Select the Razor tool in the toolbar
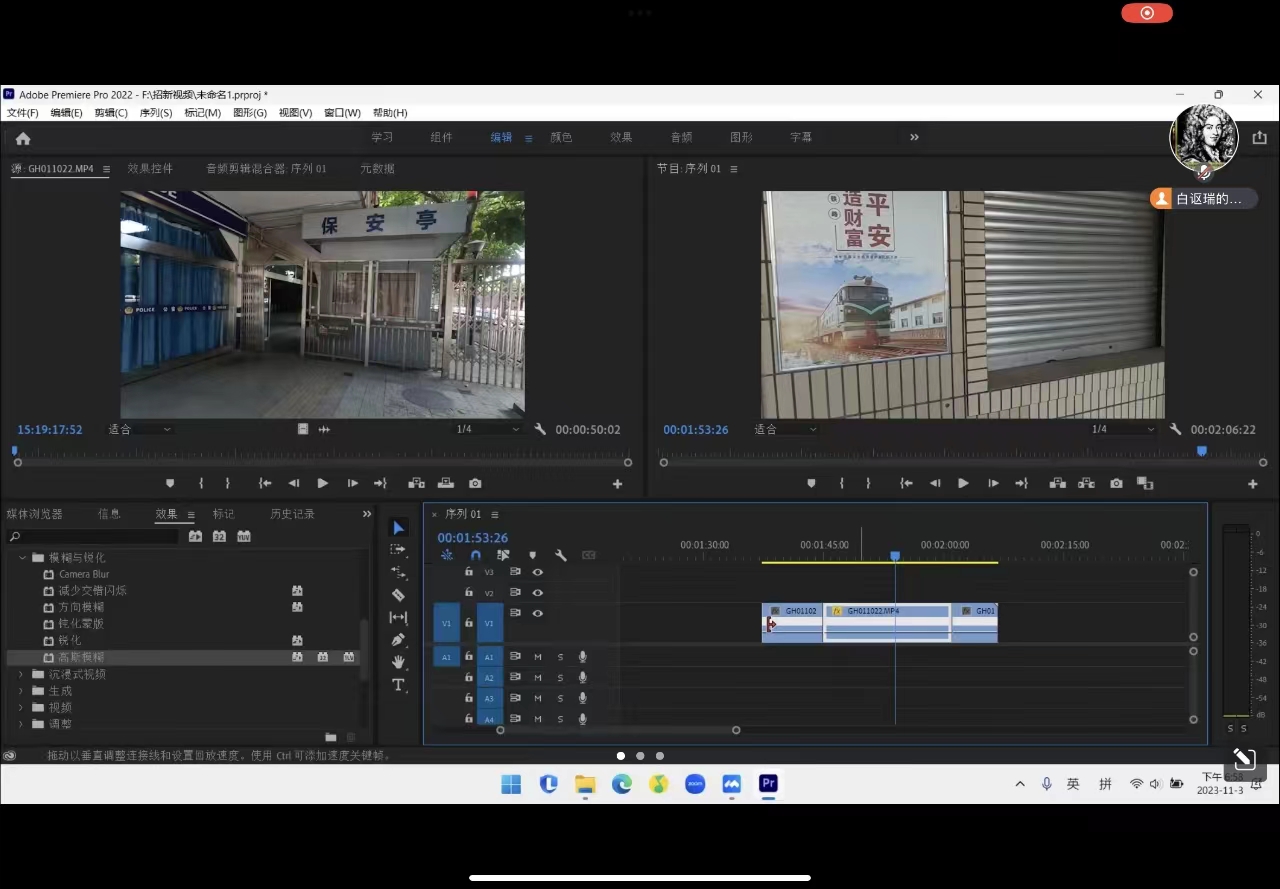The image size is (1280, 889). [x=399, y=595]
